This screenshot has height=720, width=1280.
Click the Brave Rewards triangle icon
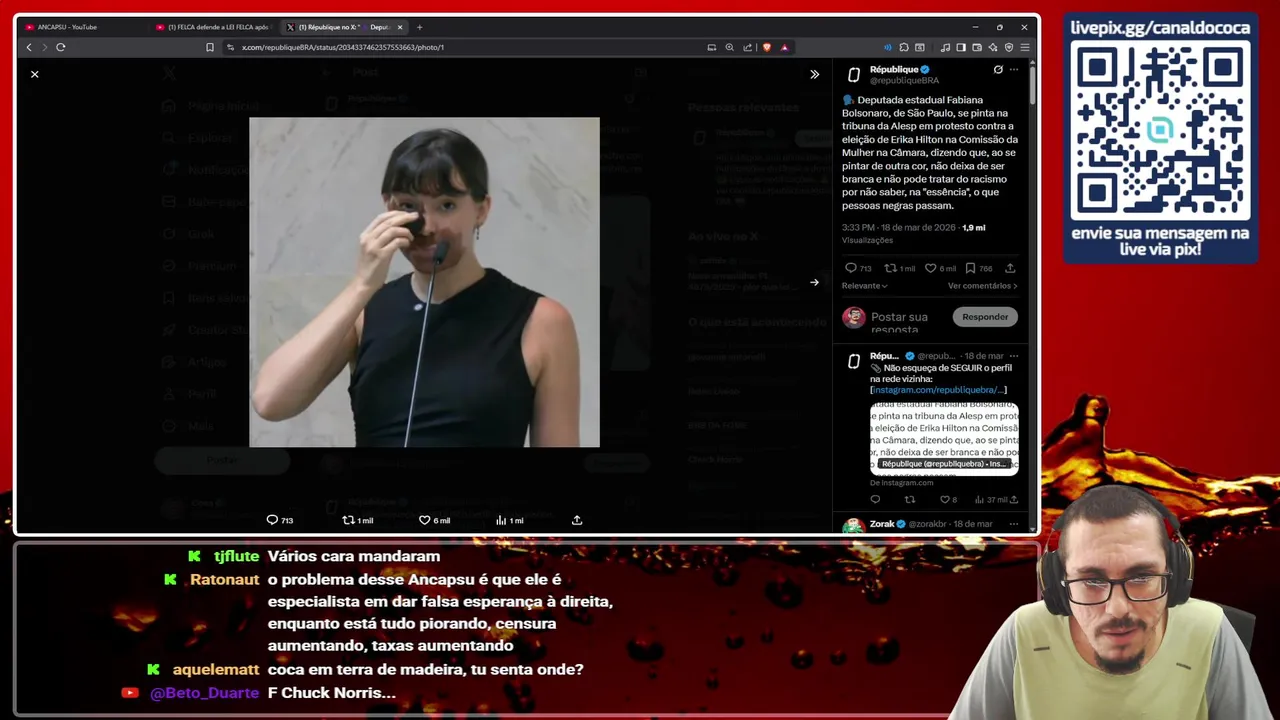click(784, 47)
